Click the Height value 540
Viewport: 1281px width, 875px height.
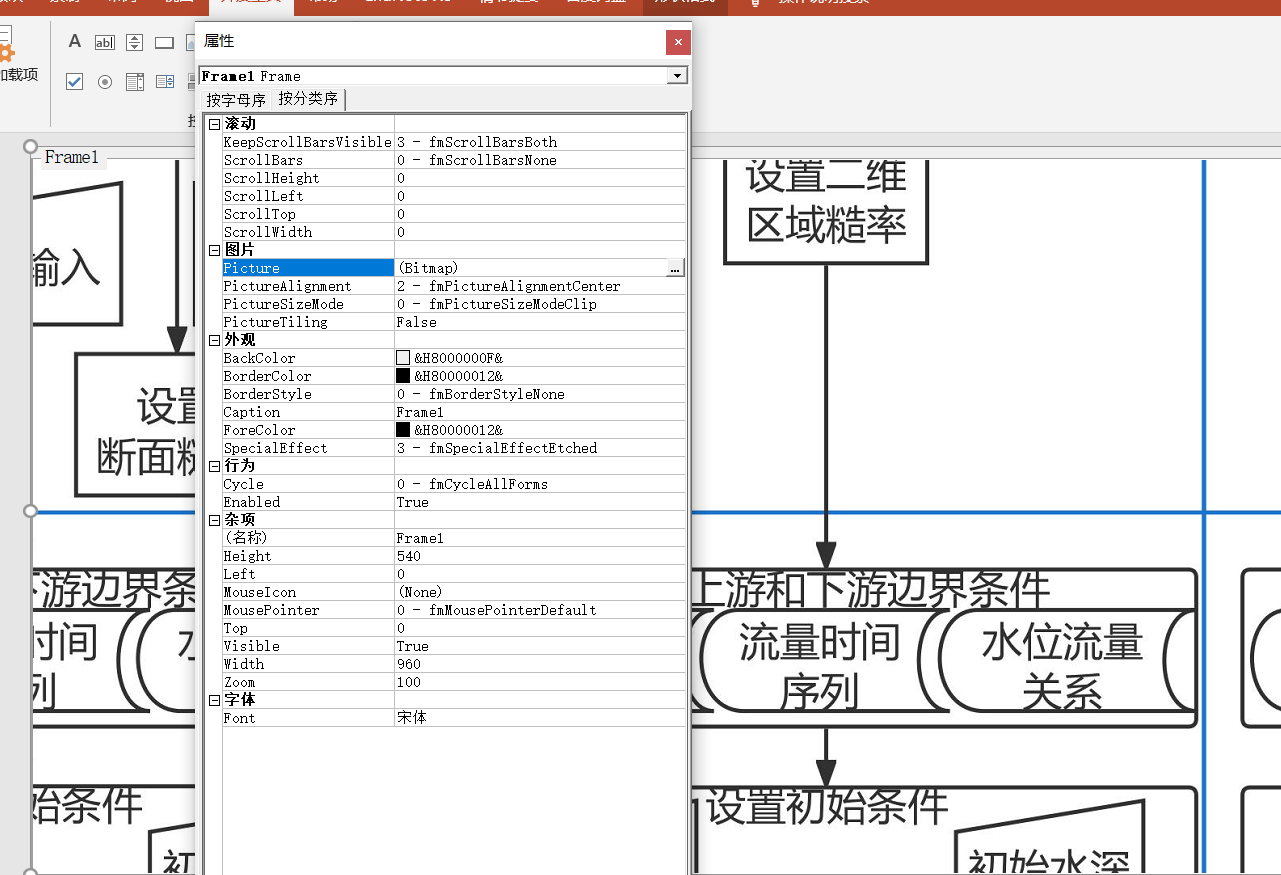pyautogui.click(x=540, y=556)
